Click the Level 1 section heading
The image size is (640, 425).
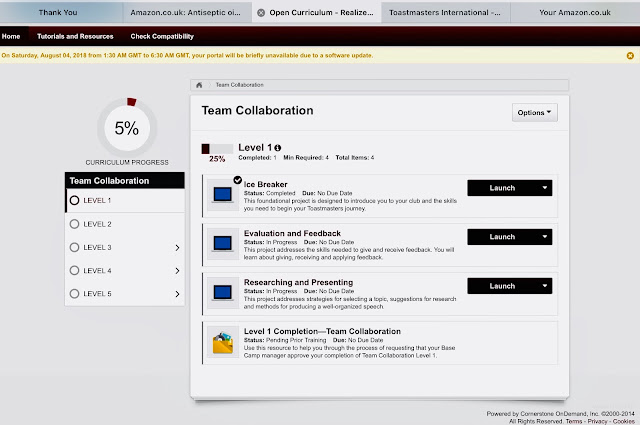(x=255, y=147)
